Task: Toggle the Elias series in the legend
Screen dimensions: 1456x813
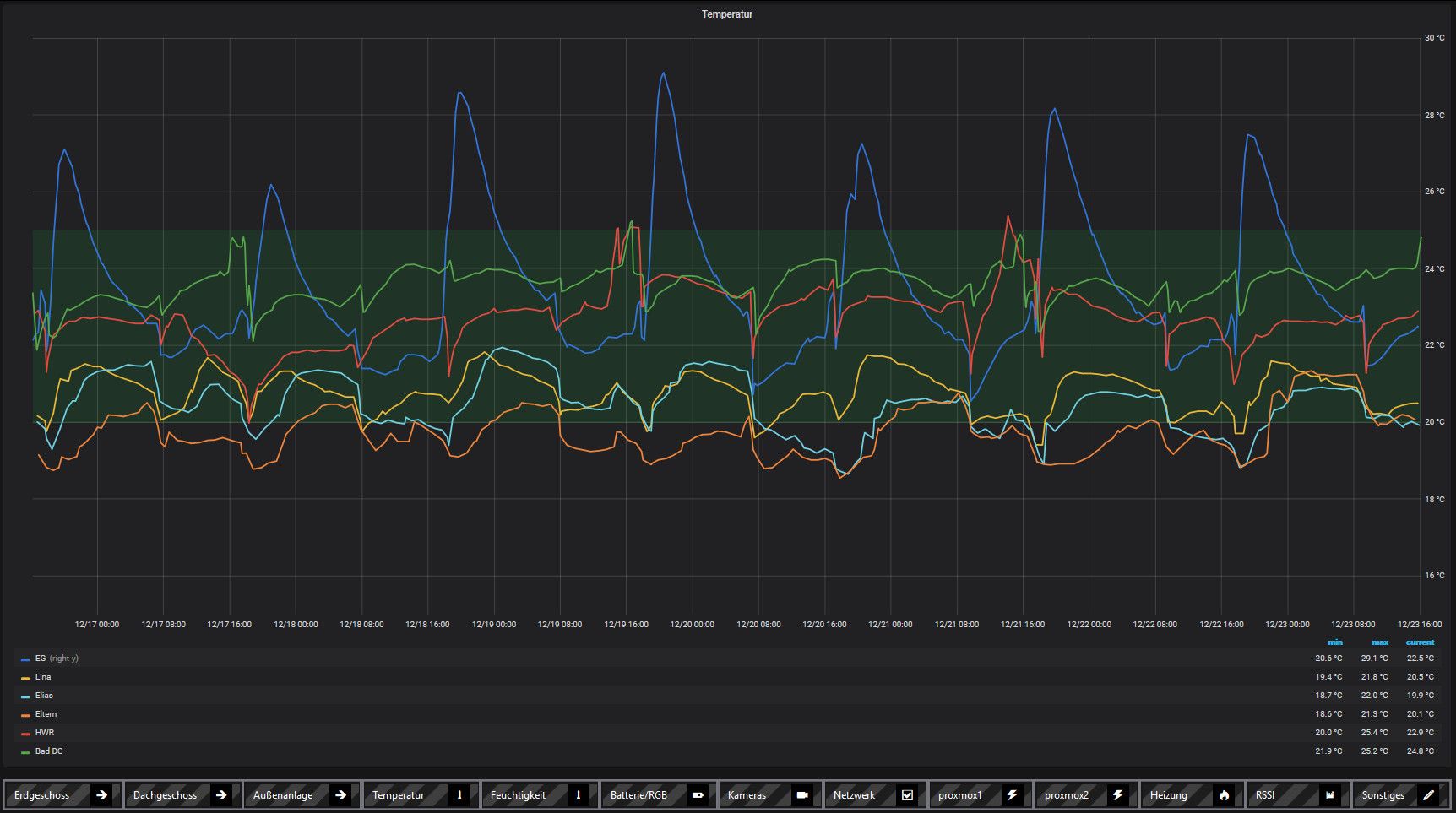Action: [x=44, y=696]
